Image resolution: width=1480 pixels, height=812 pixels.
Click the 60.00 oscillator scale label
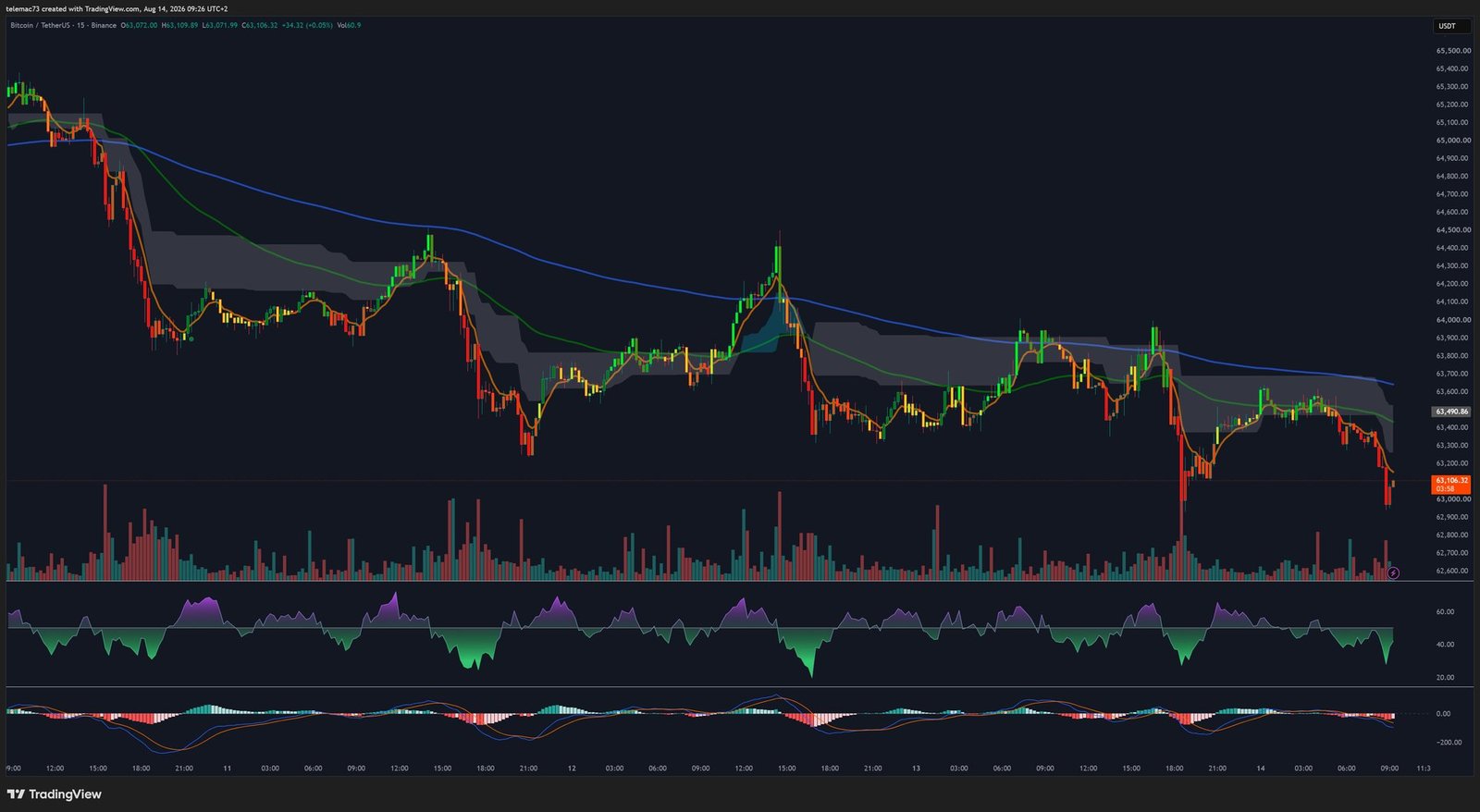[x=1445, y=611]
